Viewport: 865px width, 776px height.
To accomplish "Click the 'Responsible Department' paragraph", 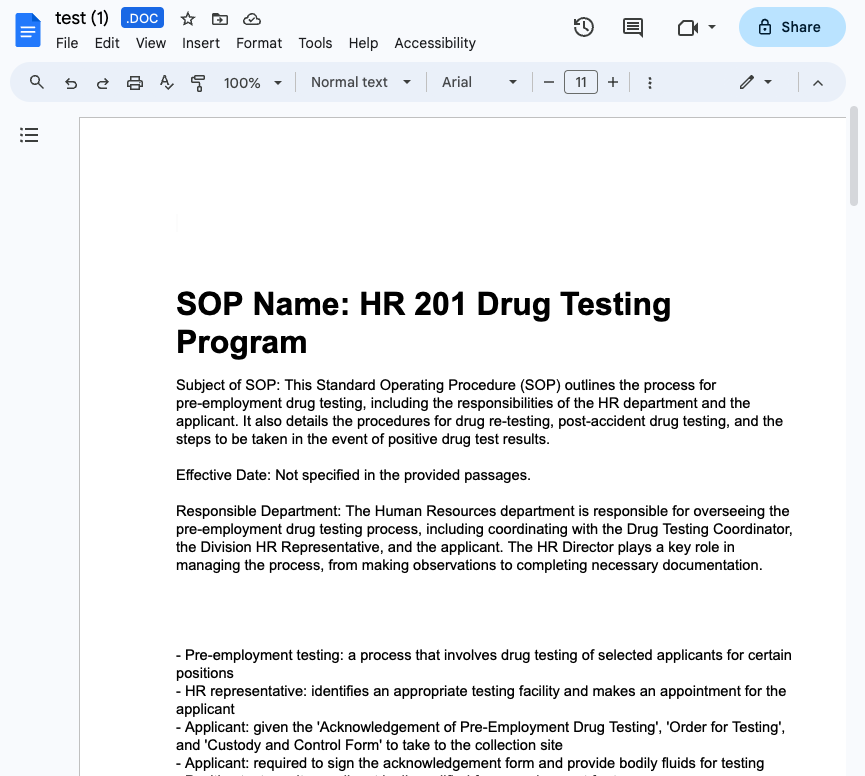I will [484, 538].
